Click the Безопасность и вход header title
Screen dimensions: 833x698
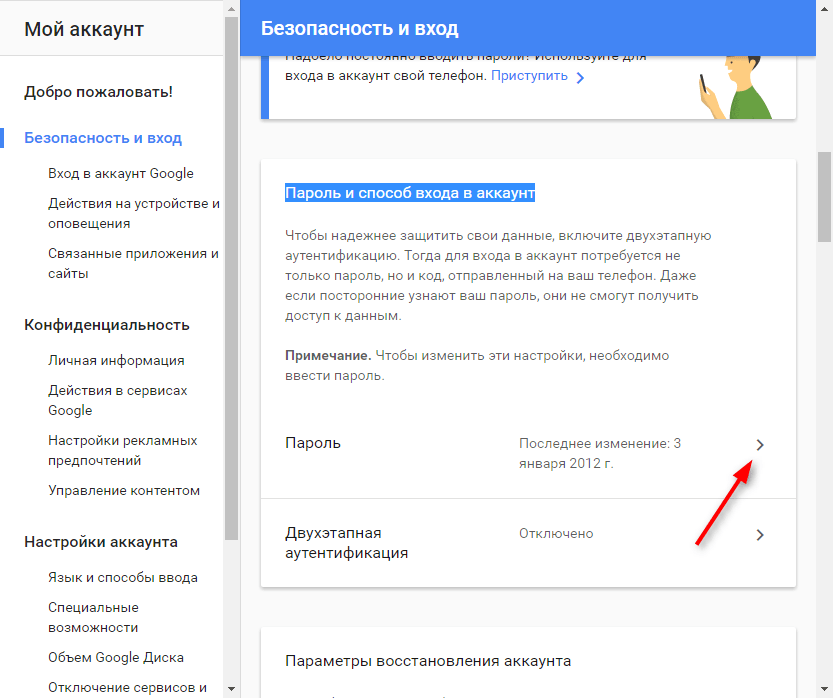[x=359, y=28]
